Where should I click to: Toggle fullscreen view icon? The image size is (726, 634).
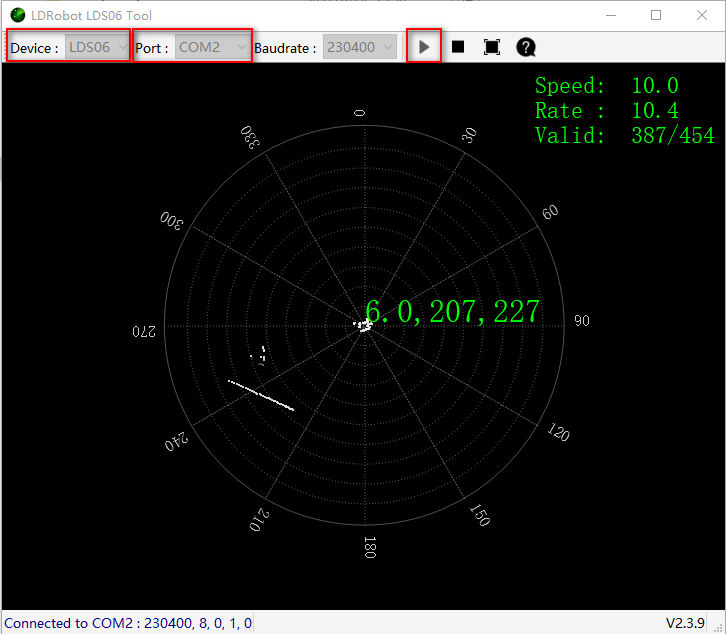pyautogui.click(x=492, y=47)
